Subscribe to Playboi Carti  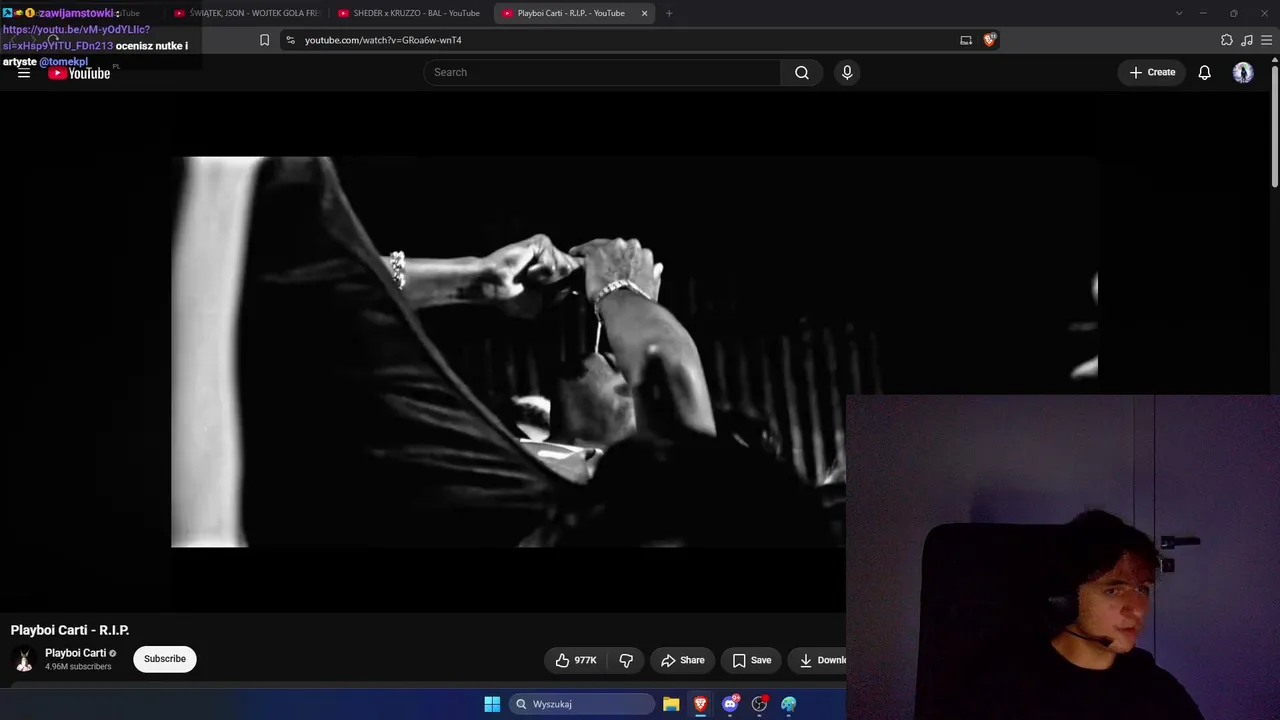(165, 659)
